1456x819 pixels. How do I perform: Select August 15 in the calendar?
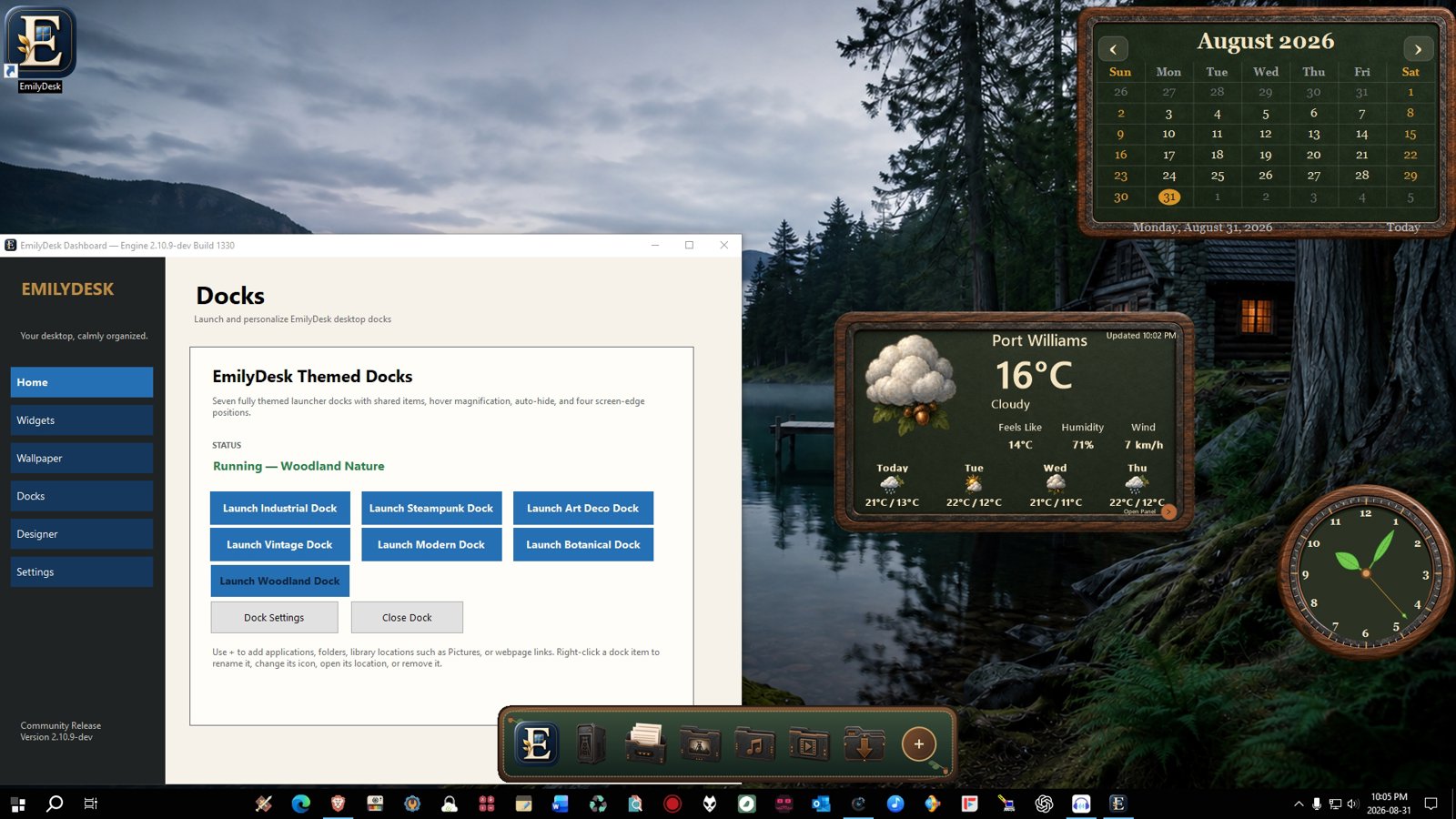coord(1410,134)
